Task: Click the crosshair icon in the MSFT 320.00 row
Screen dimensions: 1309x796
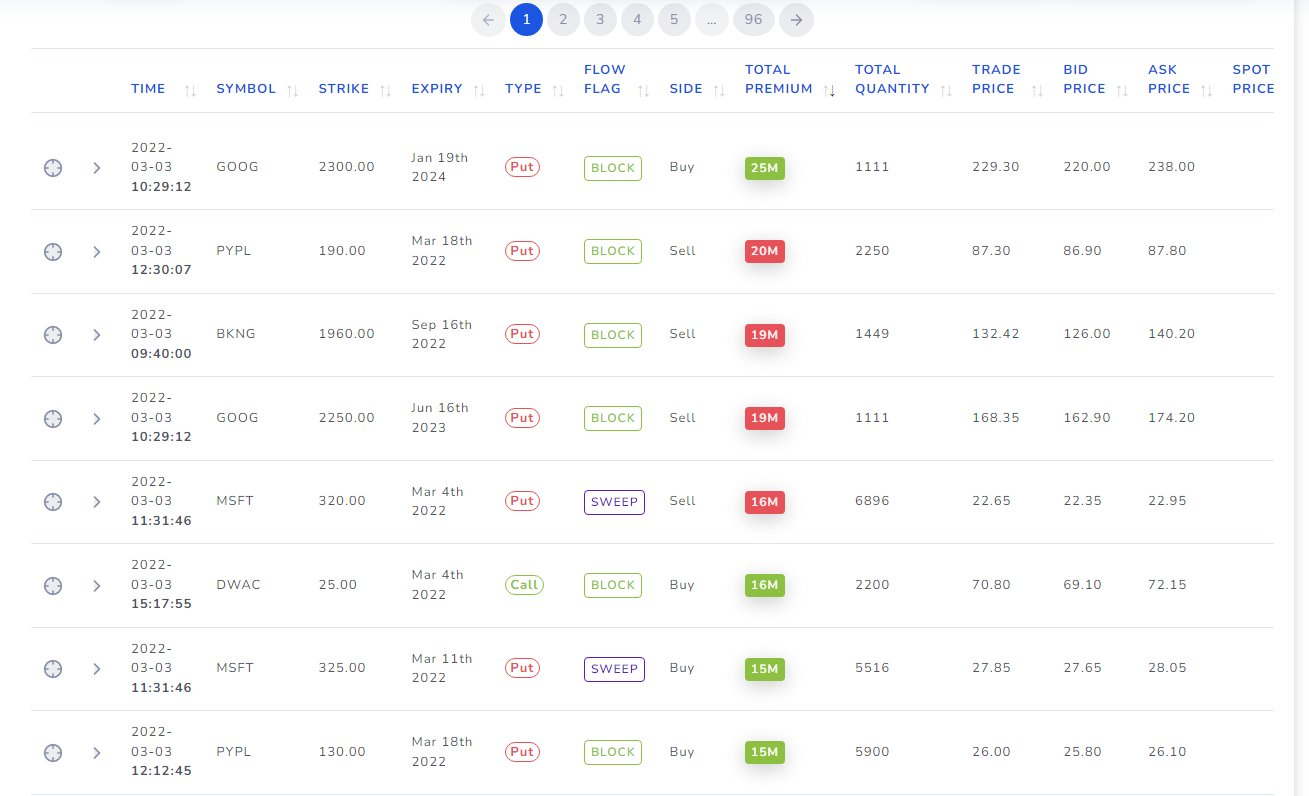Action: click(x=53, y=502)
